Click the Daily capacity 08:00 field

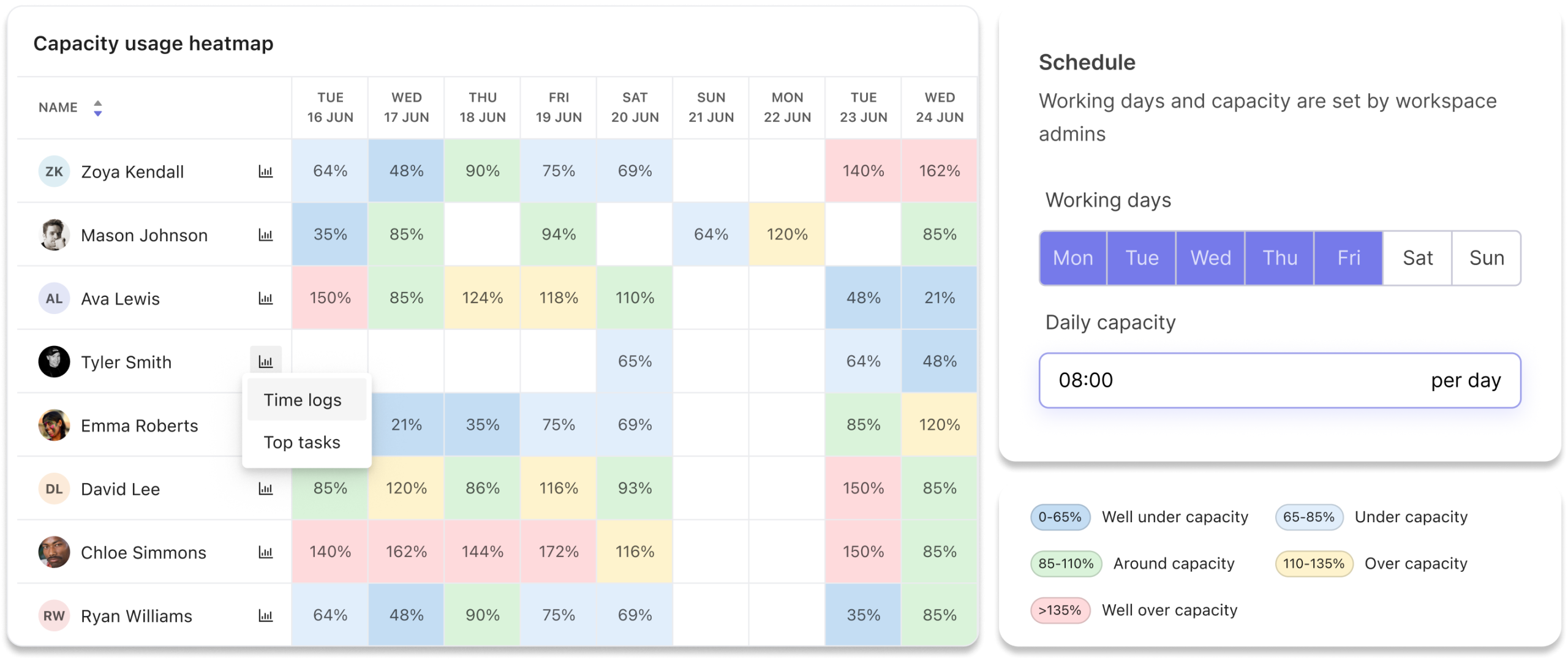(1280, 380)
